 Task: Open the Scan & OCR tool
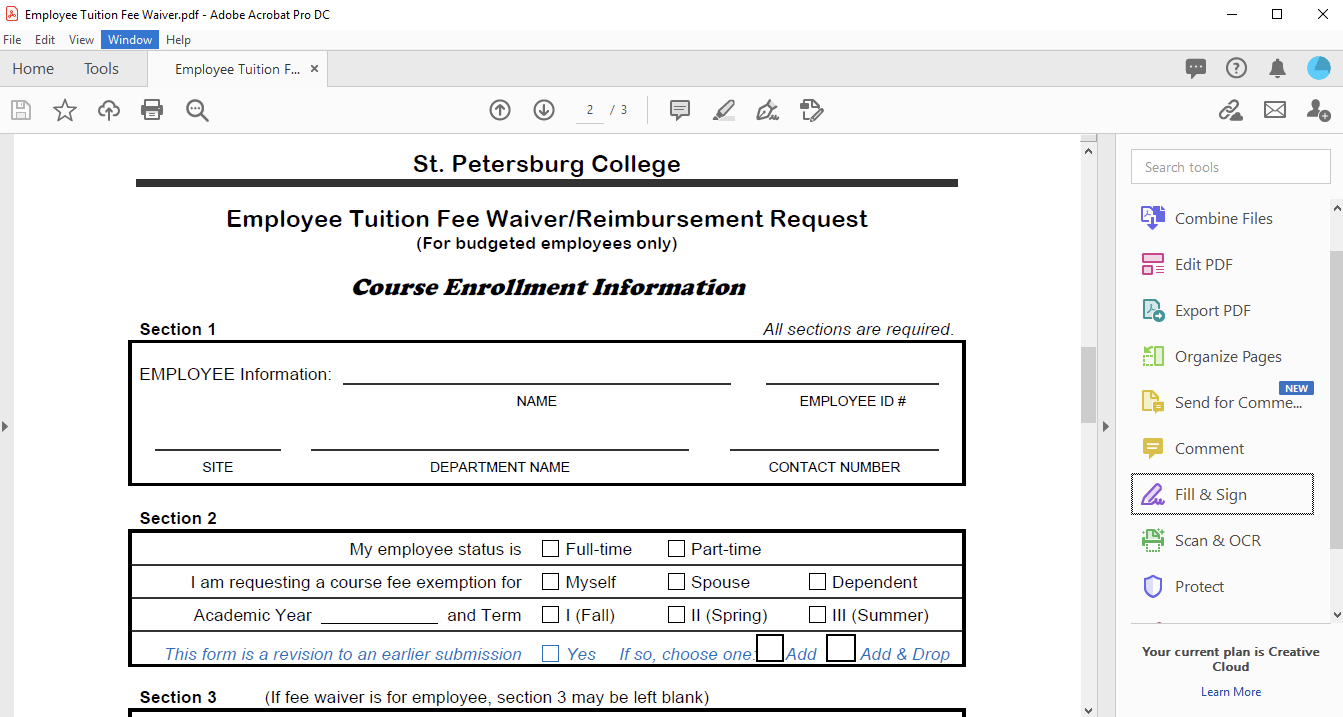coord(1222,540)
